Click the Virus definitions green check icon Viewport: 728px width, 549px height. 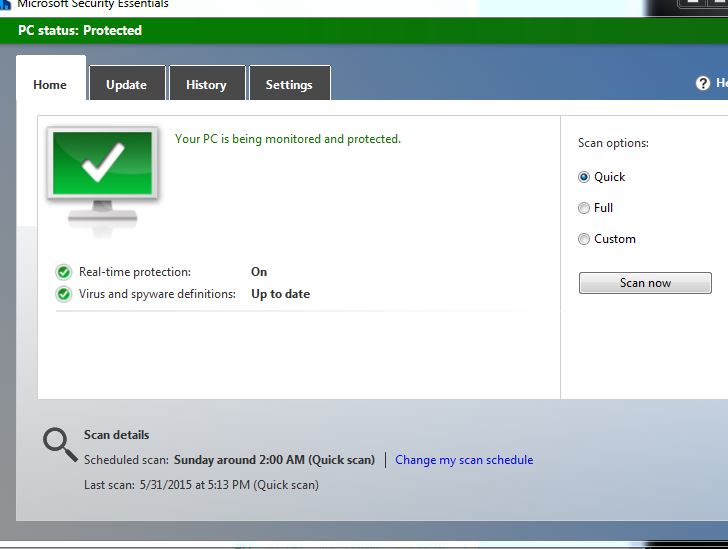(x=64, y=294)
